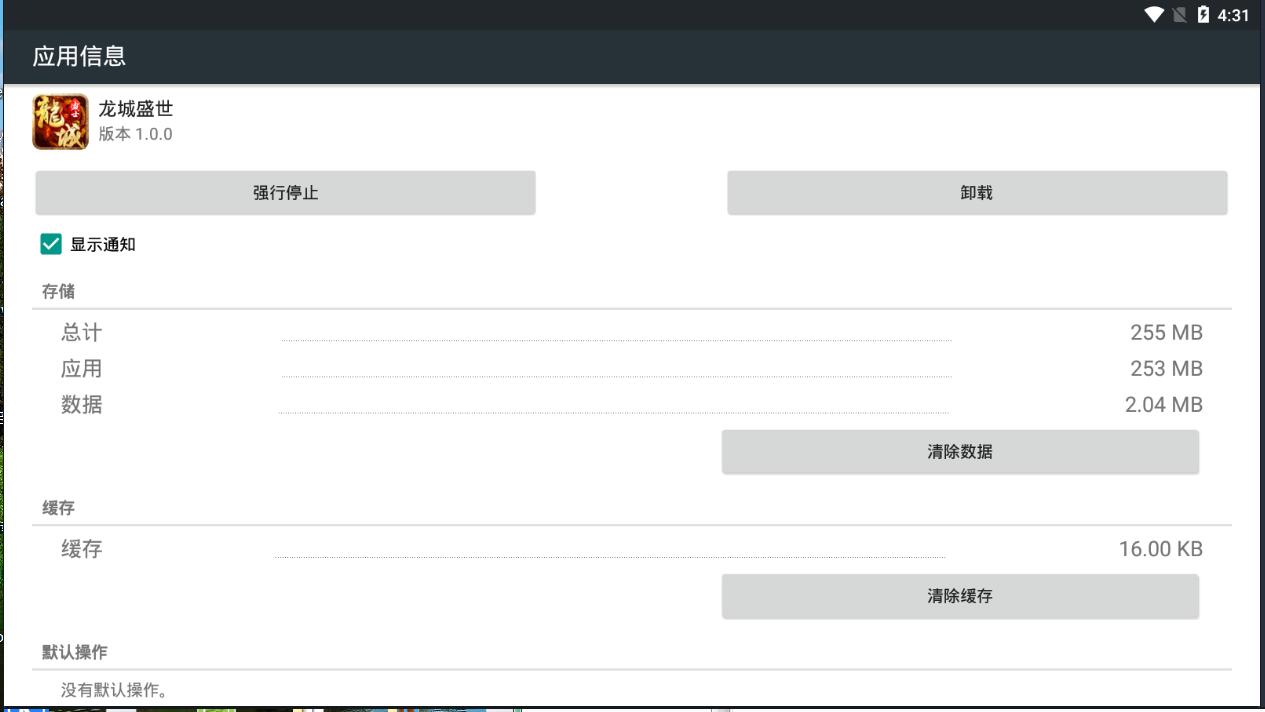Click the 龙城盛世 app icon
Screen dimensions: 1265x712
(60, 122)
